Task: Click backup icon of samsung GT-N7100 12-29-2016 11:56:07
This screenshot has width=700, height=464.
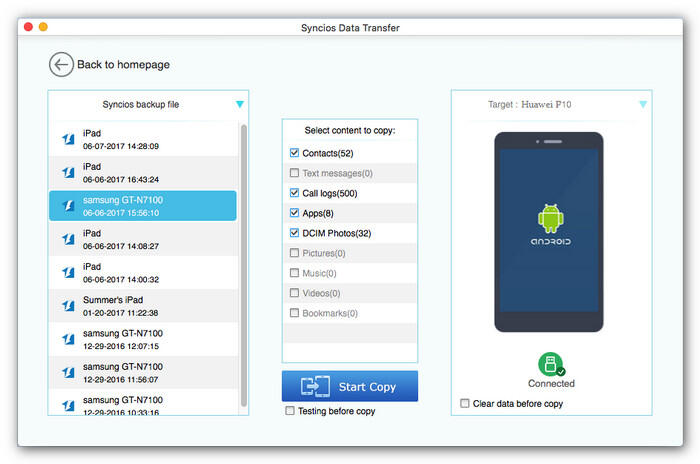Action: (x=68, y=372)
